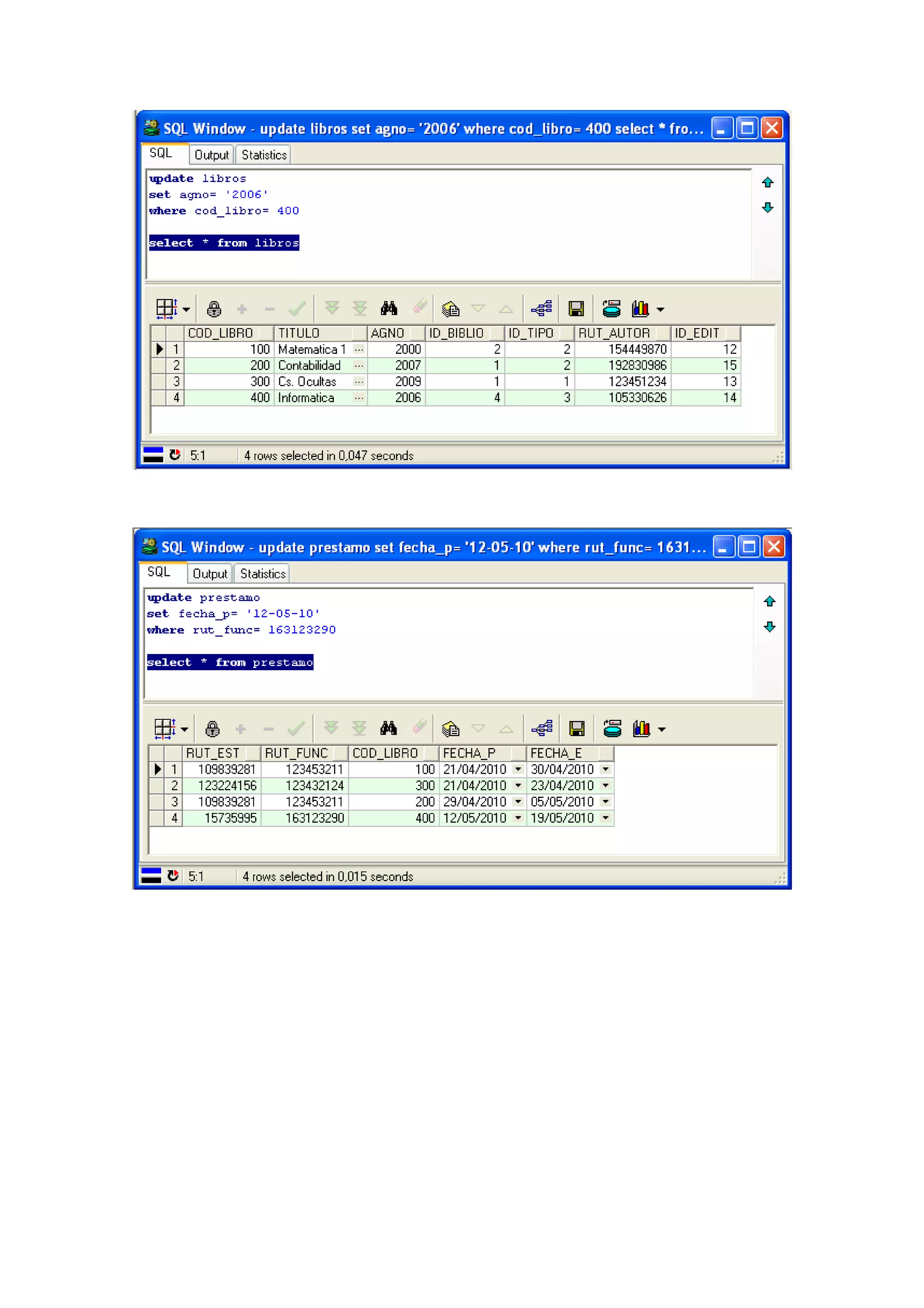
Task: Click COD_LIBRO column header in libros grid
Action: click(229, 333)
